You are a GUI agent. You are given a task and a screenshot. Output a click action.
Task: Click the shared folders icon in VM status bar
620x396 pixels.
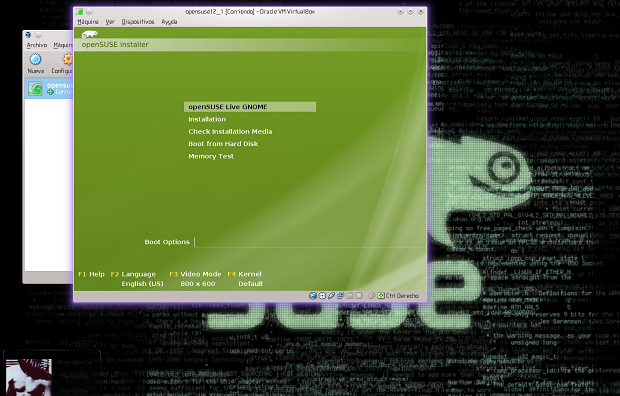350,296
